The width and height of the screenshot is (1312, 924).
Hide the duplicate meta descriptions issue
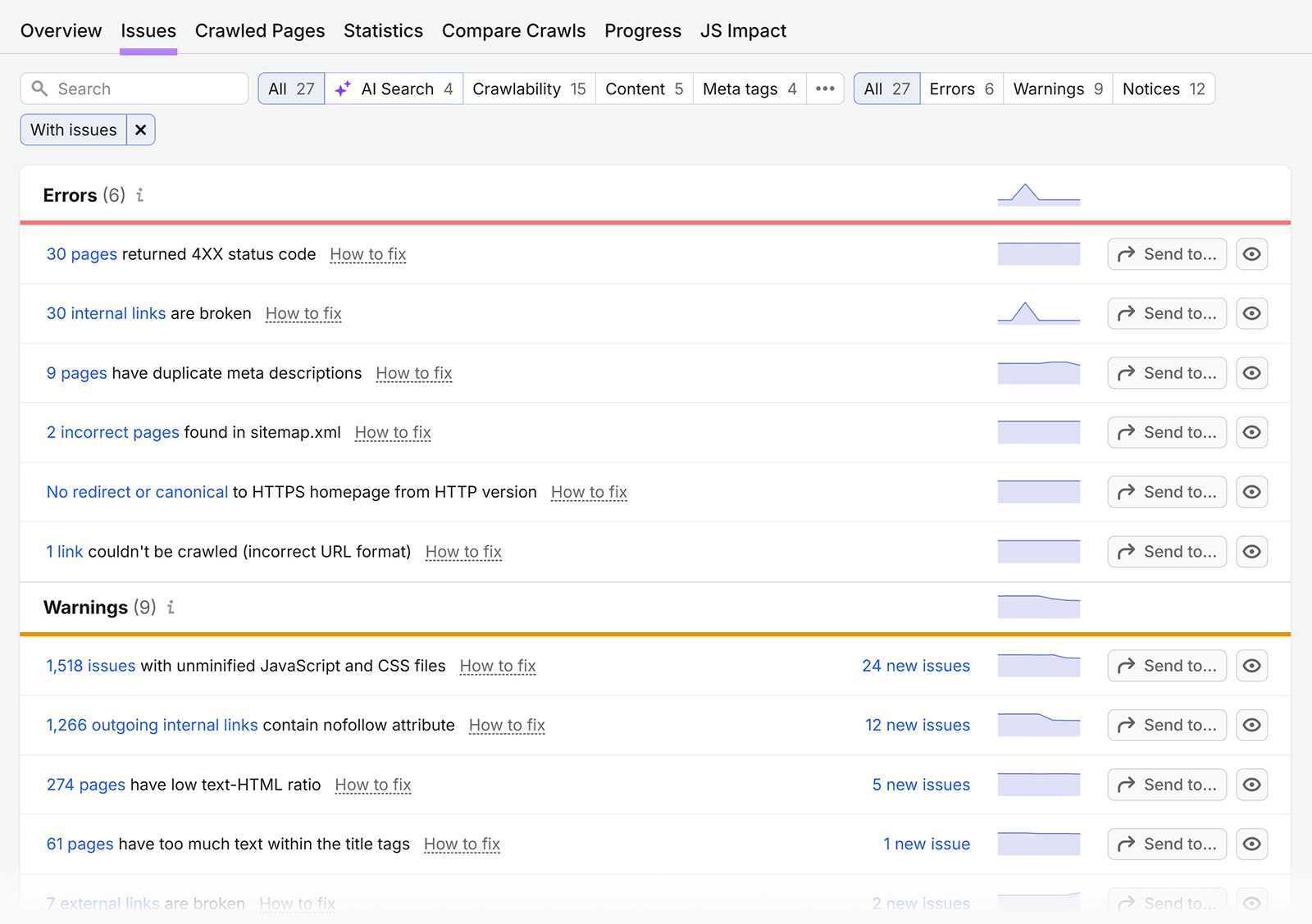coord(1251,373)
